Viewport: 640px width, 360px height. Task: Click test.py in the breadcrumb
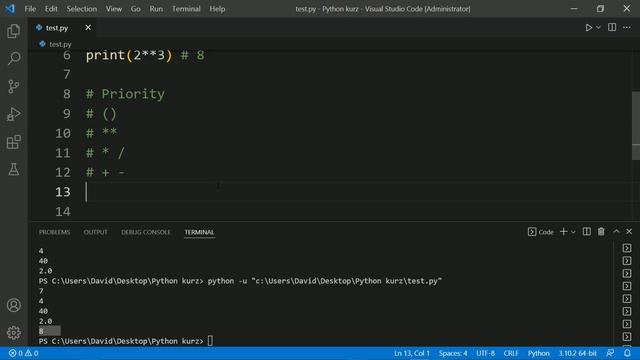click(x=60, y=44)
